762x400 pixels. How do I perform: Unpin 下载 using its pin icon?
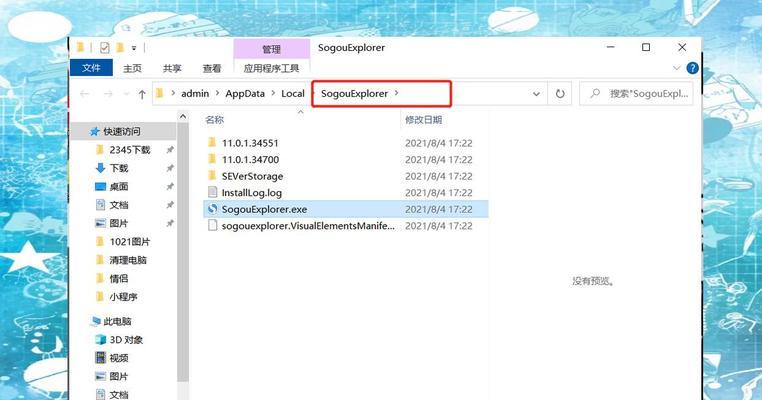(x=170, y=168)
